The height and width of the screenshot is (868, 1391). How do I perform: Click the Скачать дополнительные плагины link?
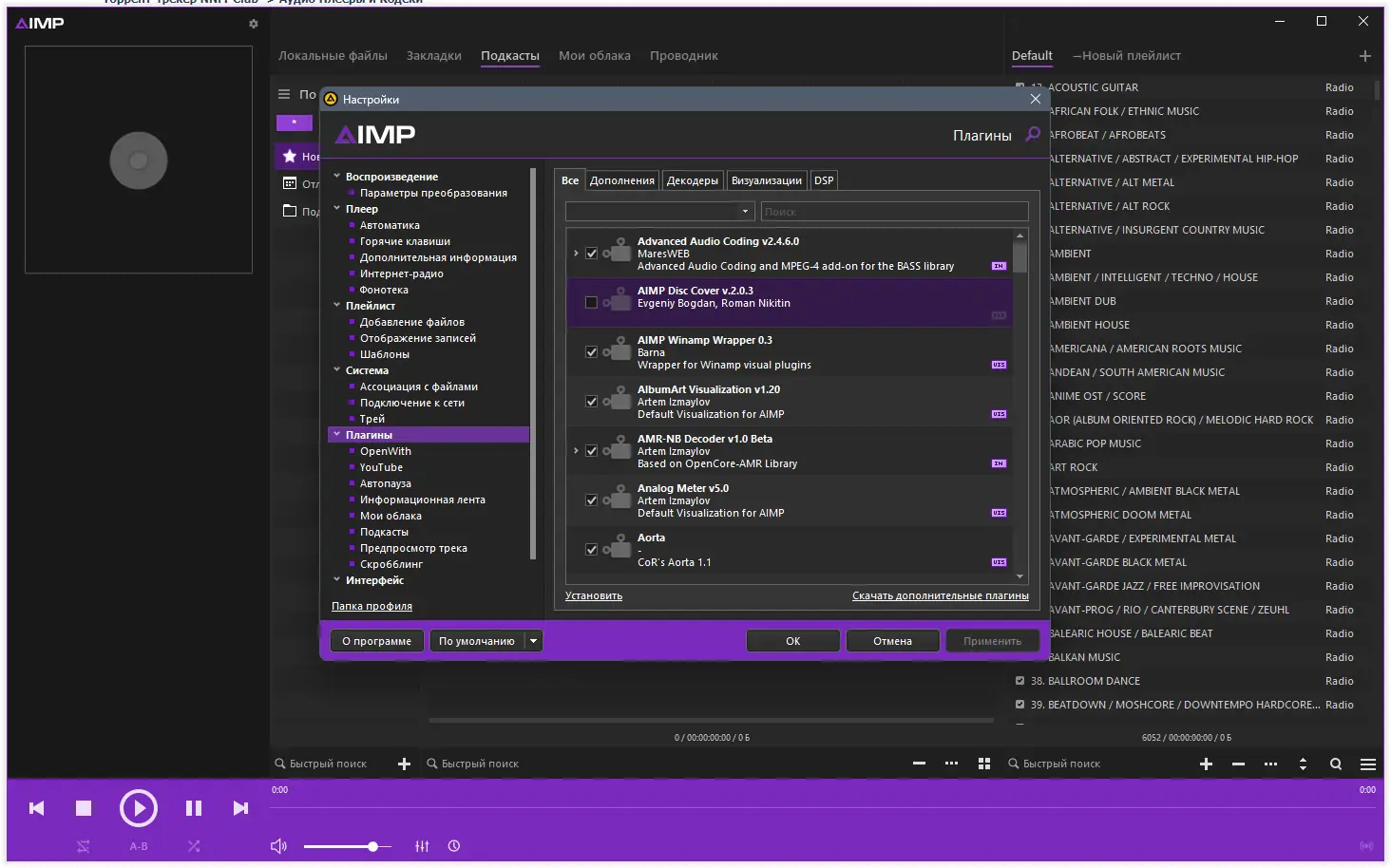(x=941, y=596)
